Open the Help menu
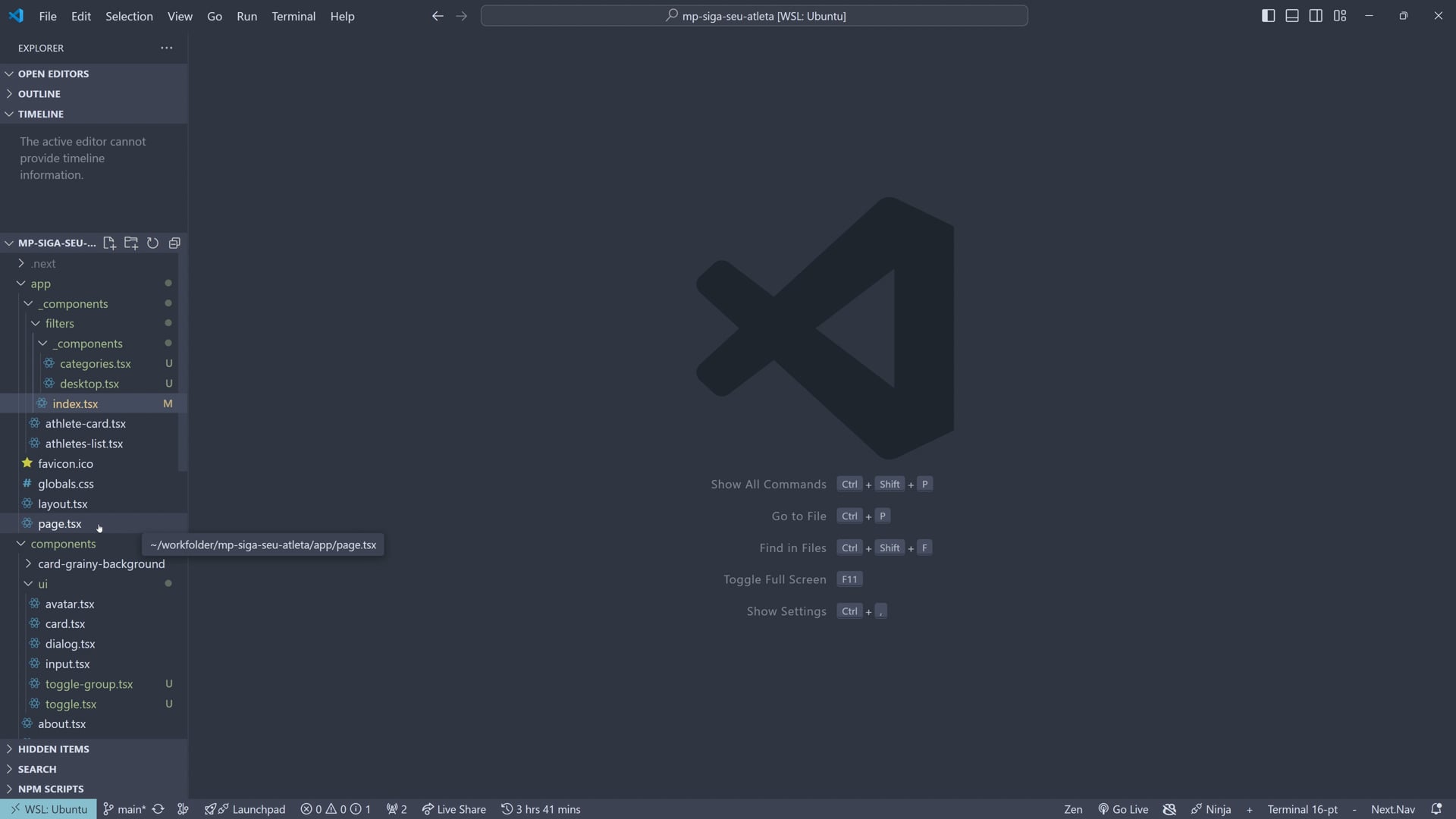Image resolution: width=1456 pixels, height=819 pixels. [342, 16]
